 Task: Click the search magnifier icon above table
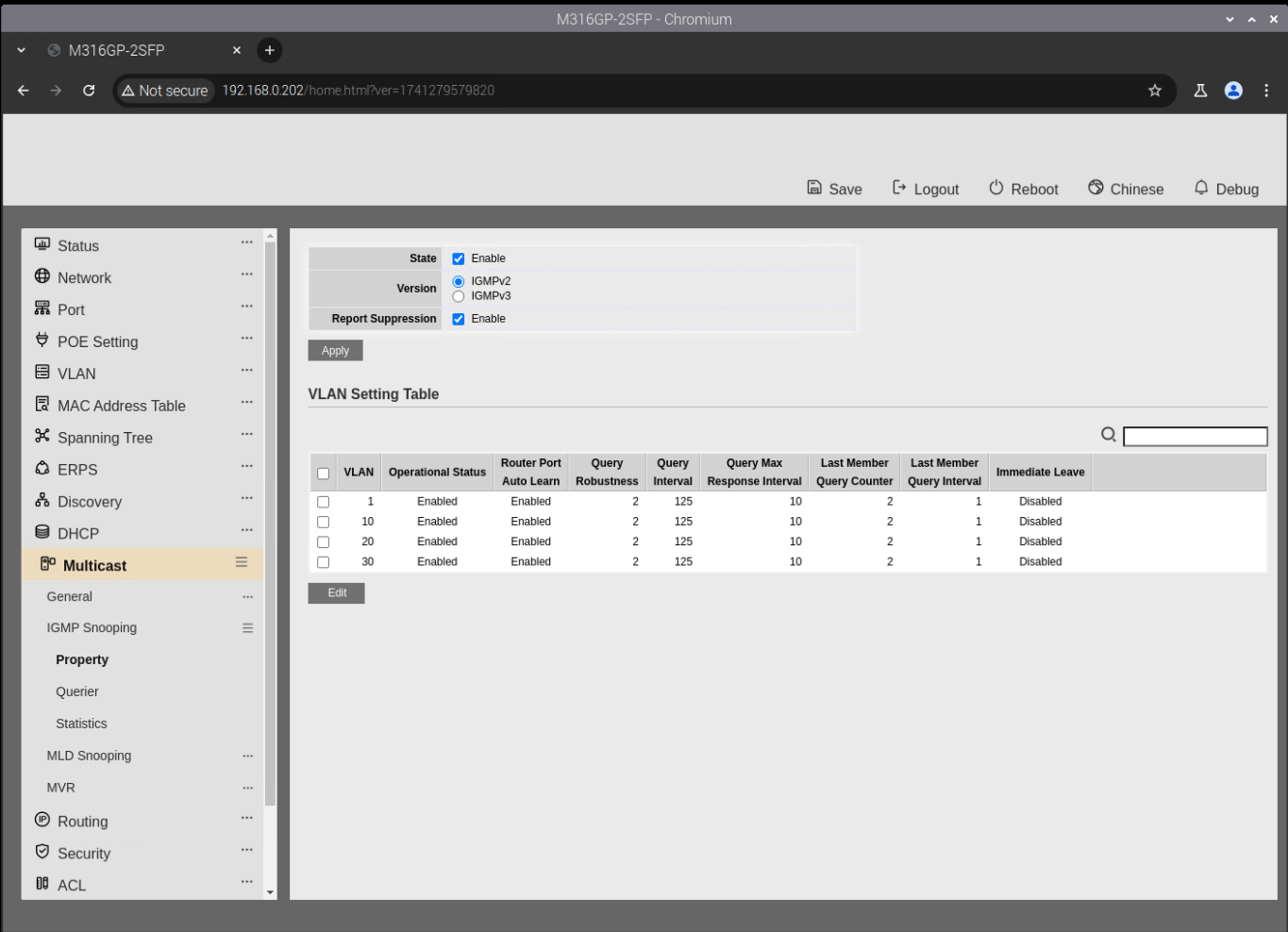pyautogui.click(x=1109, y=435)
